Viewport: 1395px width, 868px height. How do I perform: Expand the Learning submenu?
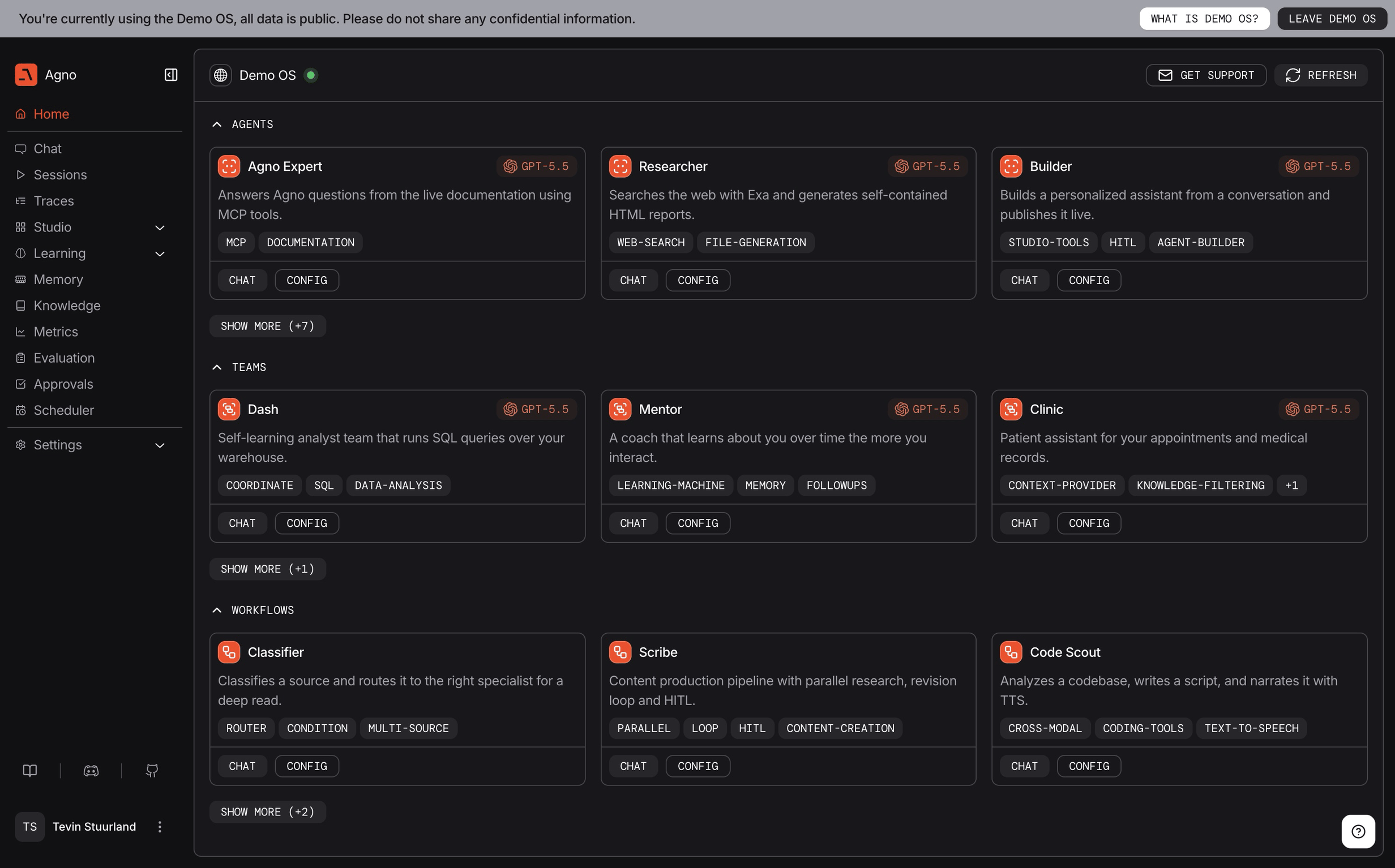pos(160,253)
